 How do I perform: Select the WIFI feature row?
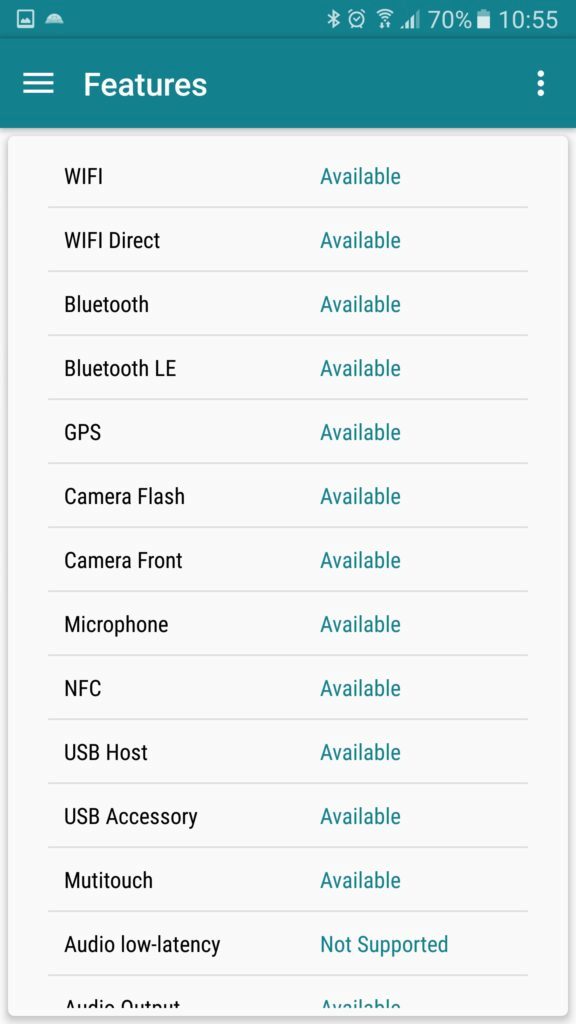click(x=287, y=176)
